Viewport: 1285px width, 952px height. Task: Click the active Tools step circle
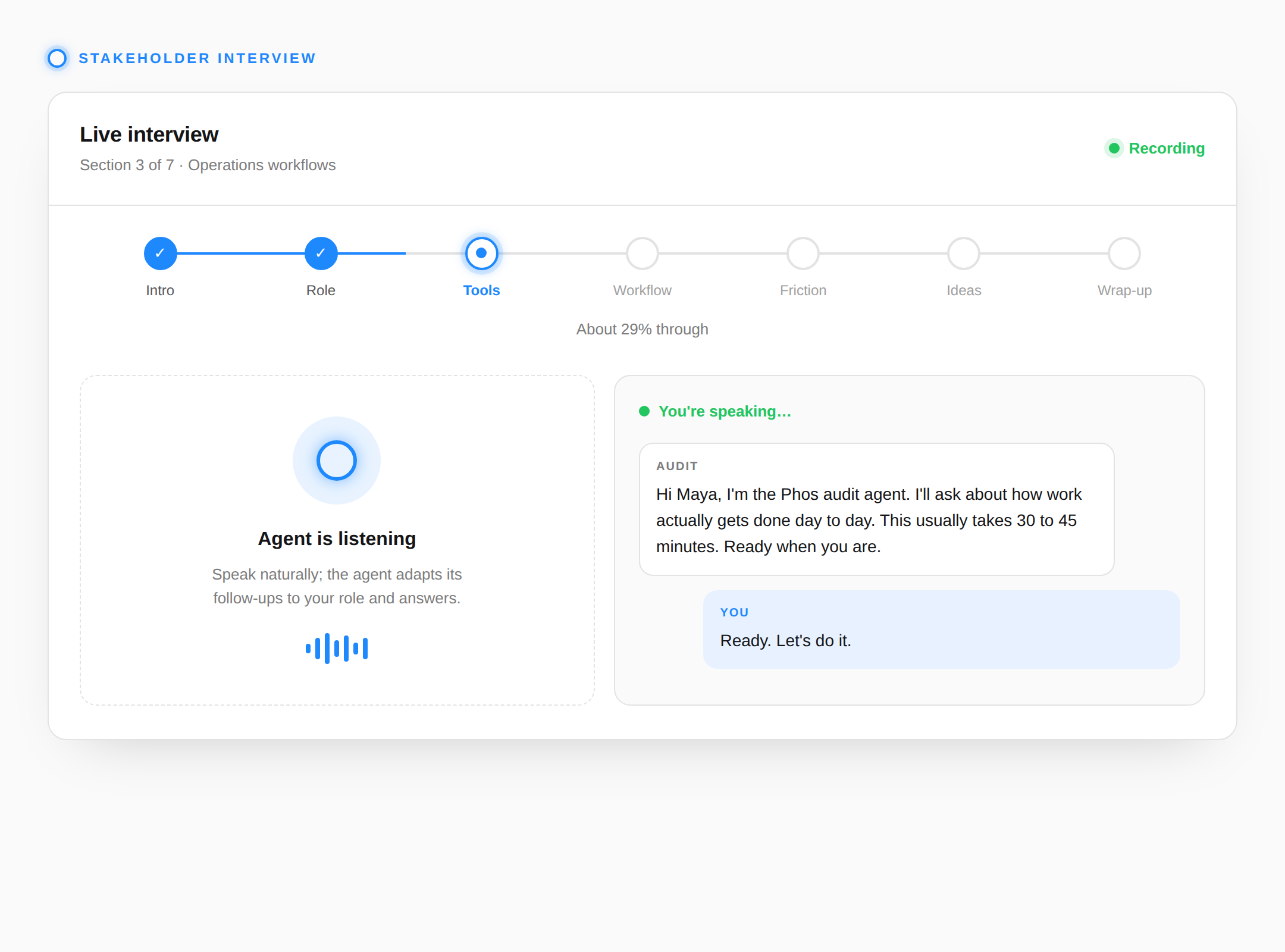click(x=482, y=253)
